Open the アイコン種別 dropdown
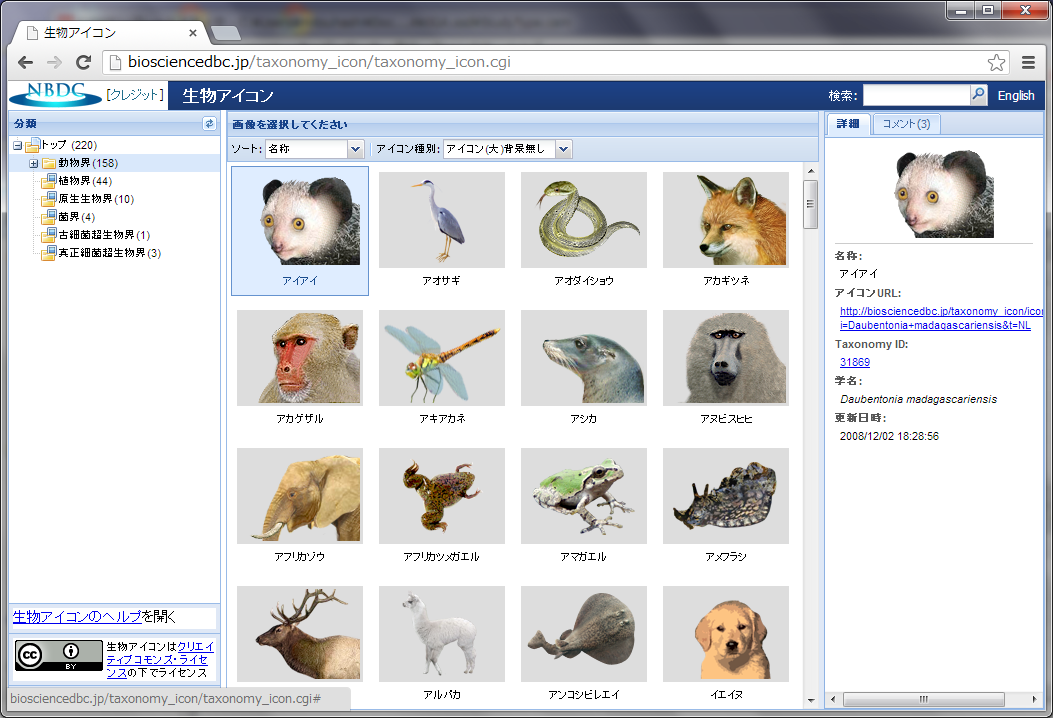The image size is (1053, 718). click(507, 149)
